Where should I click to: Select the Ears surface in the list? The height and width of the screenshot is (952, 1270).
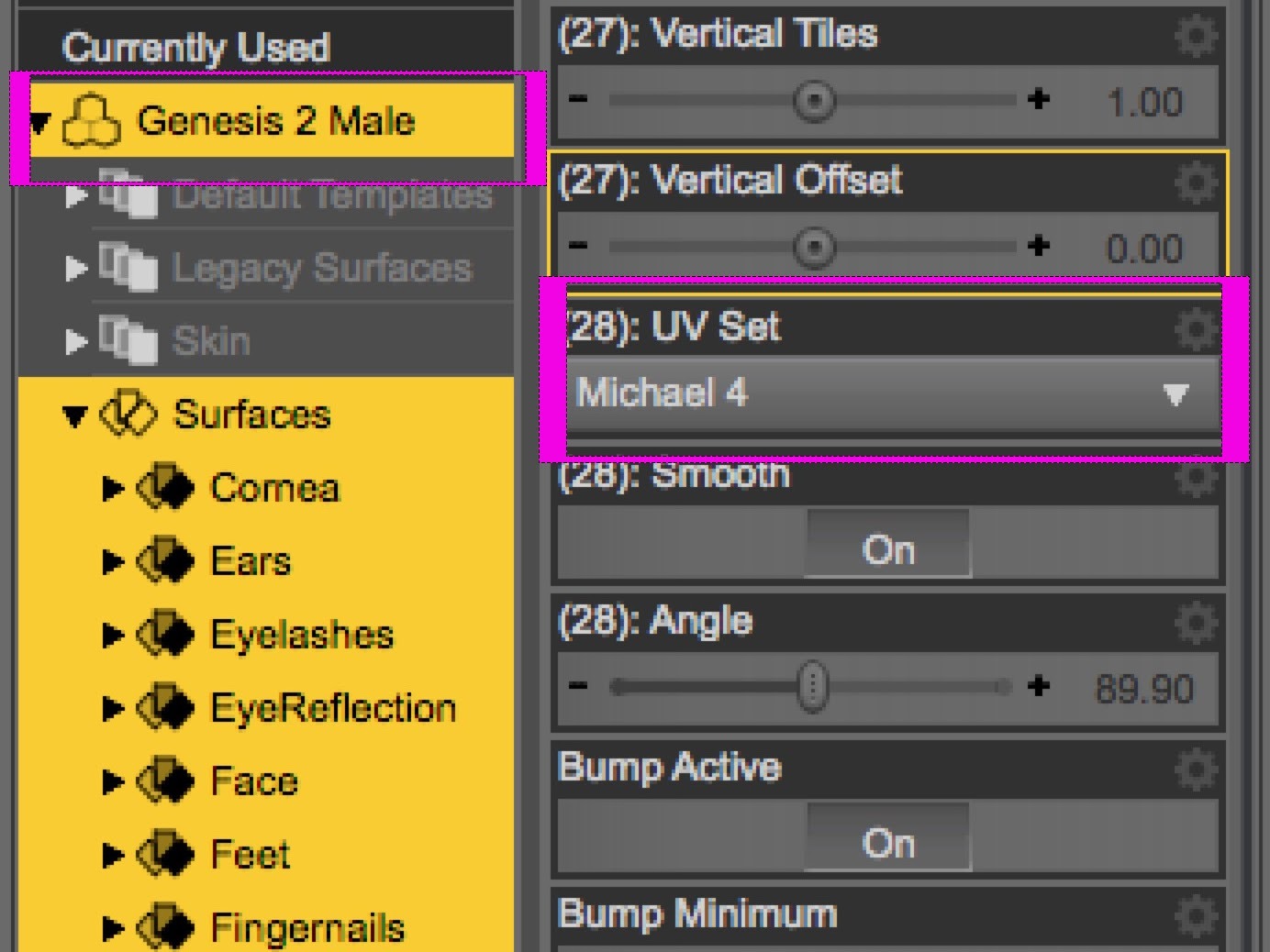pyautogui.click(x=251, y=561)
